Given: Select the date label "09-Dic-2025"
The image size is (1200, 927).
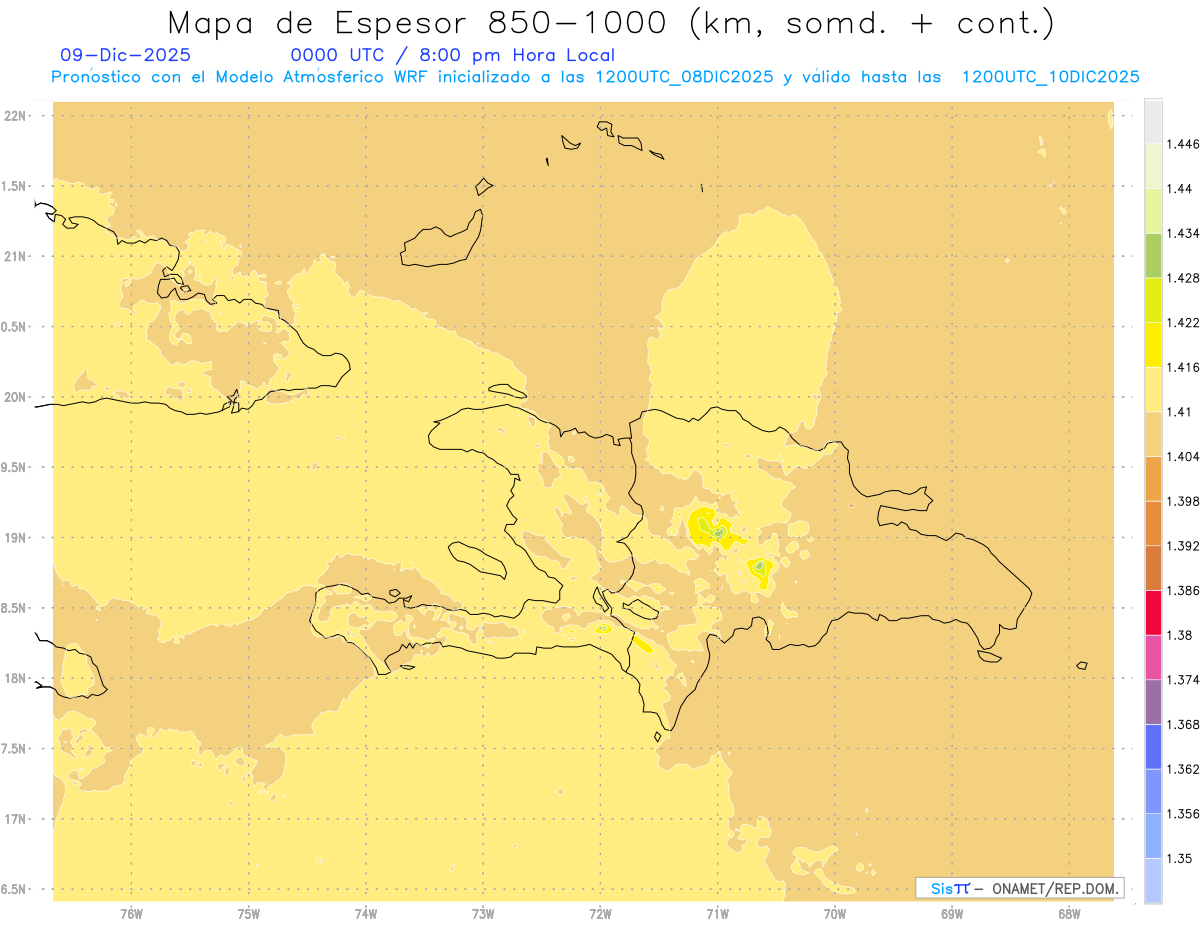Looking at the screenshot, I should (125, 56).
